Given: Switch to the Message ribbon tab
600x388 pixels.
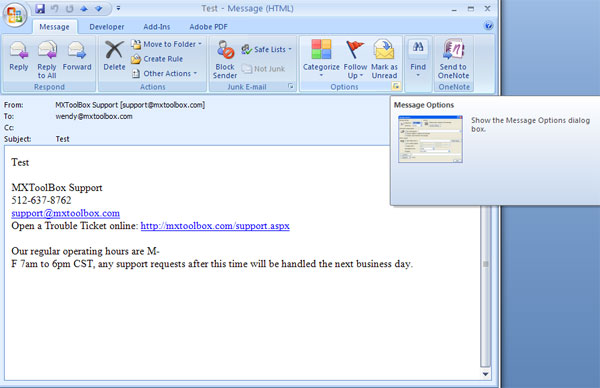Looking at the screenshot, I should 54,27.
